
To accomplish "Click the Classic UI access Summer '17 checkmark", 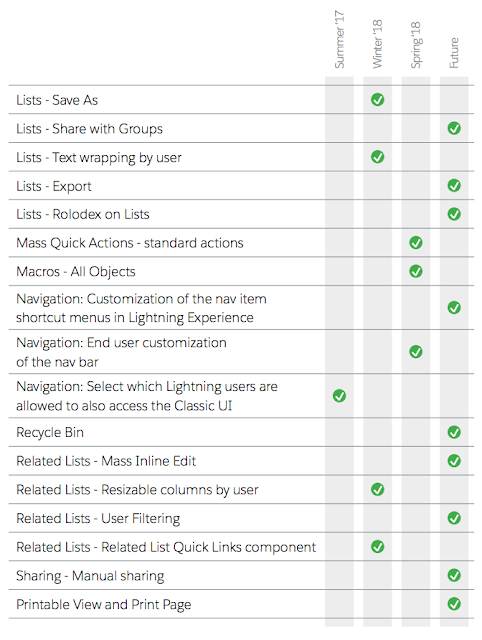I will pos(339,396).
